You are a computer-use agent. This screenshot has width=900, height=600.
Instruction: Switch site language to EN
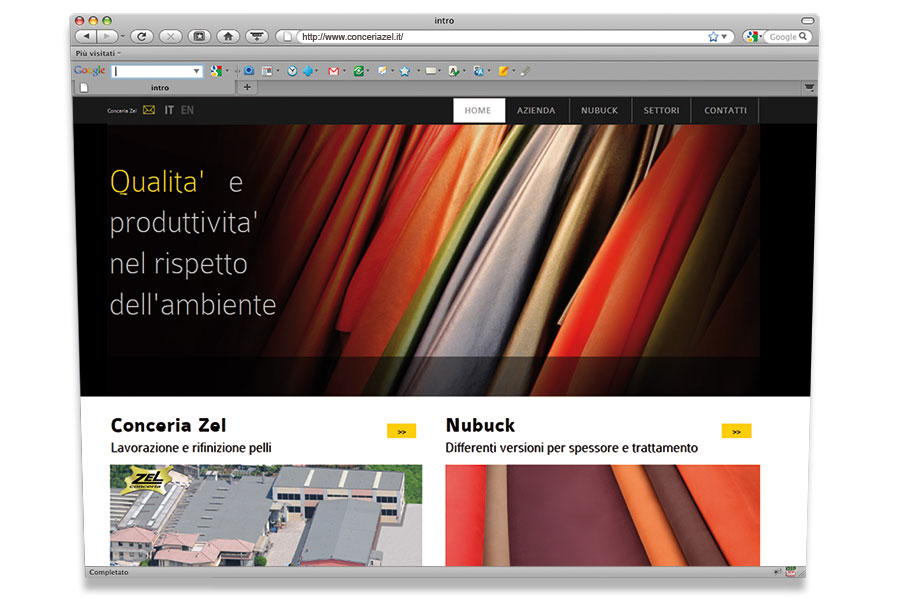[187, 110]
